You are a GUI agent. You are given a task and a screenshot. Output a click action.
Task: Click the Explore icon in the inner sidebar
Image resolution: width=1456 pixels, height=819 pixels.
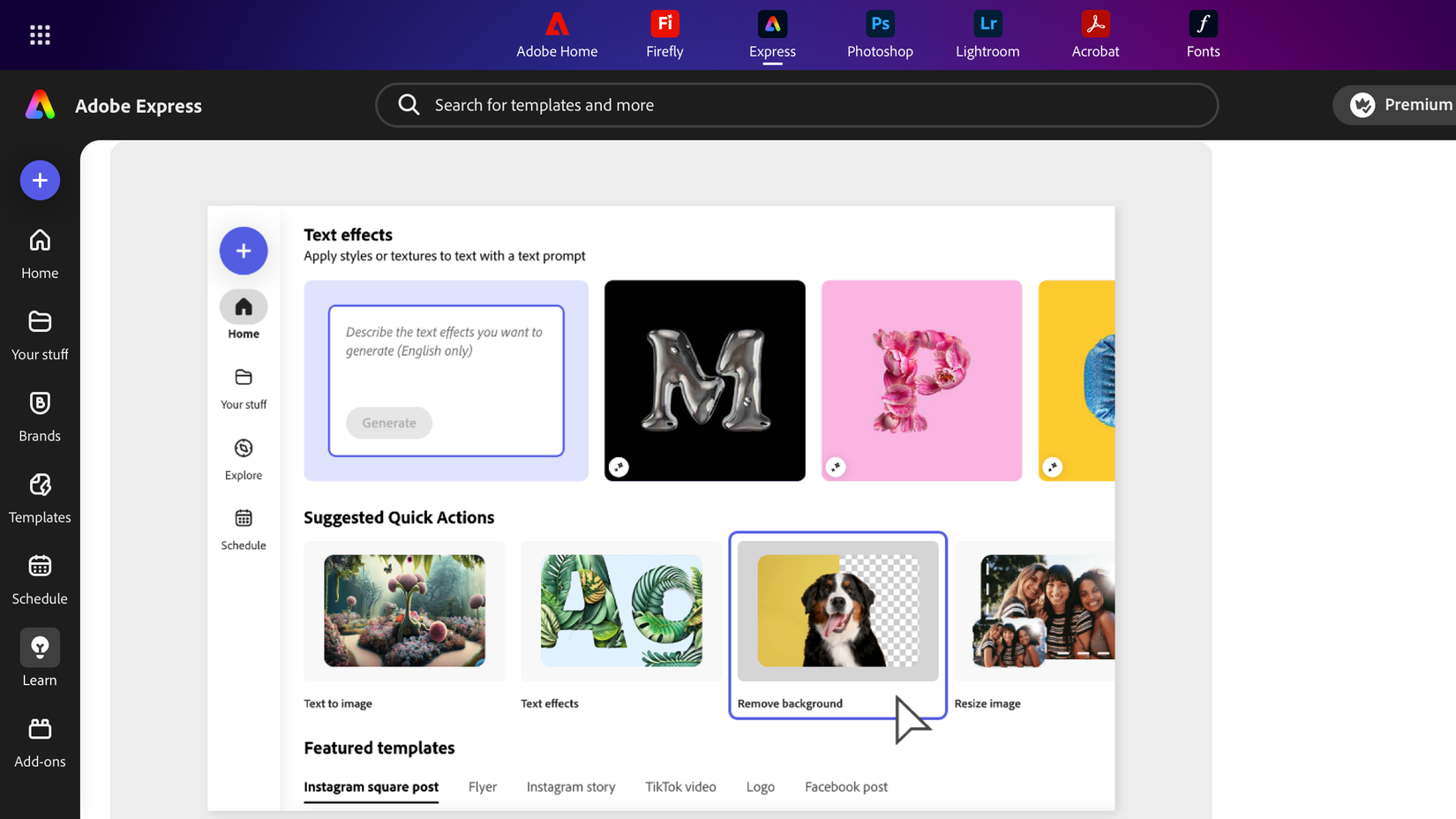coord(243,459)
